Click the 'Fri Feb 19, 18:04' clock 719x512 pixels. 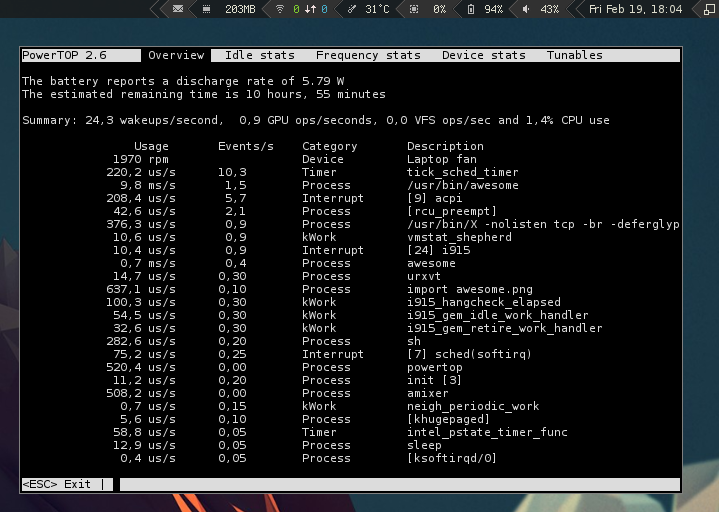pyautogui.click(x=636, y=9)
